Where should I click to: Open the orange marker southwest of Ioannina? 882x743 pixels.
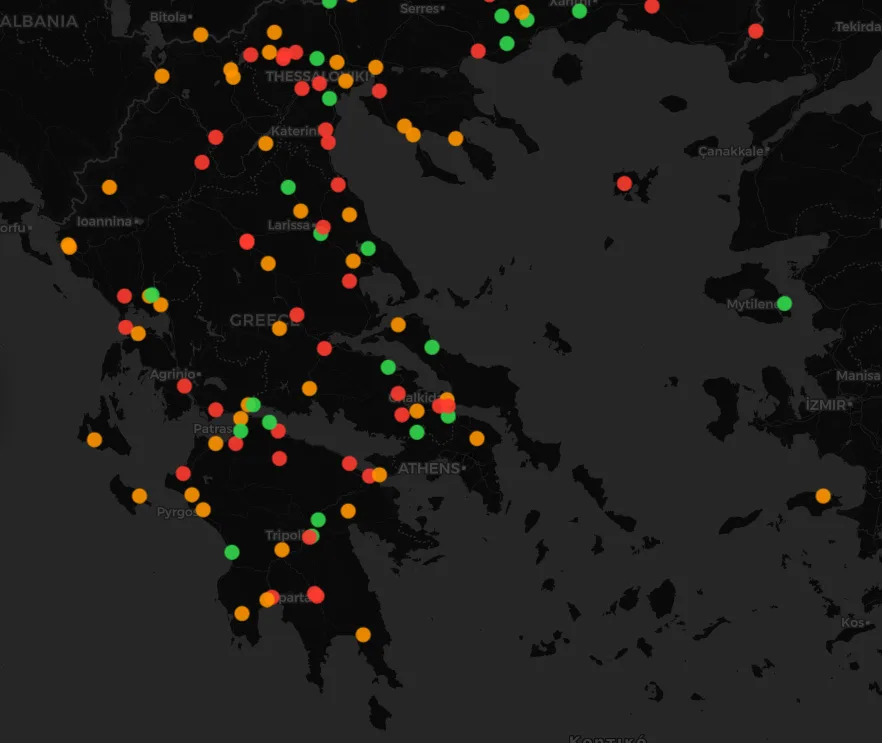[68, 246]
